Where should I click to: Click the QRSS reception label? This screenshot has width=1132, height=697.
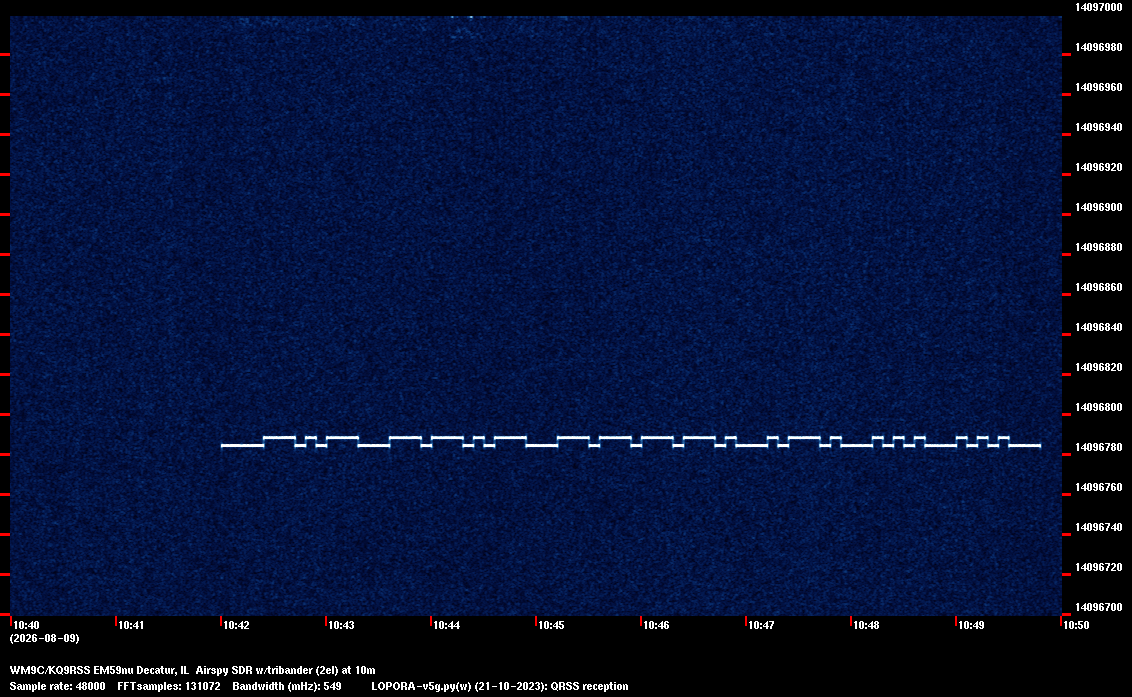pyautogui.click(x=589, y=686)
